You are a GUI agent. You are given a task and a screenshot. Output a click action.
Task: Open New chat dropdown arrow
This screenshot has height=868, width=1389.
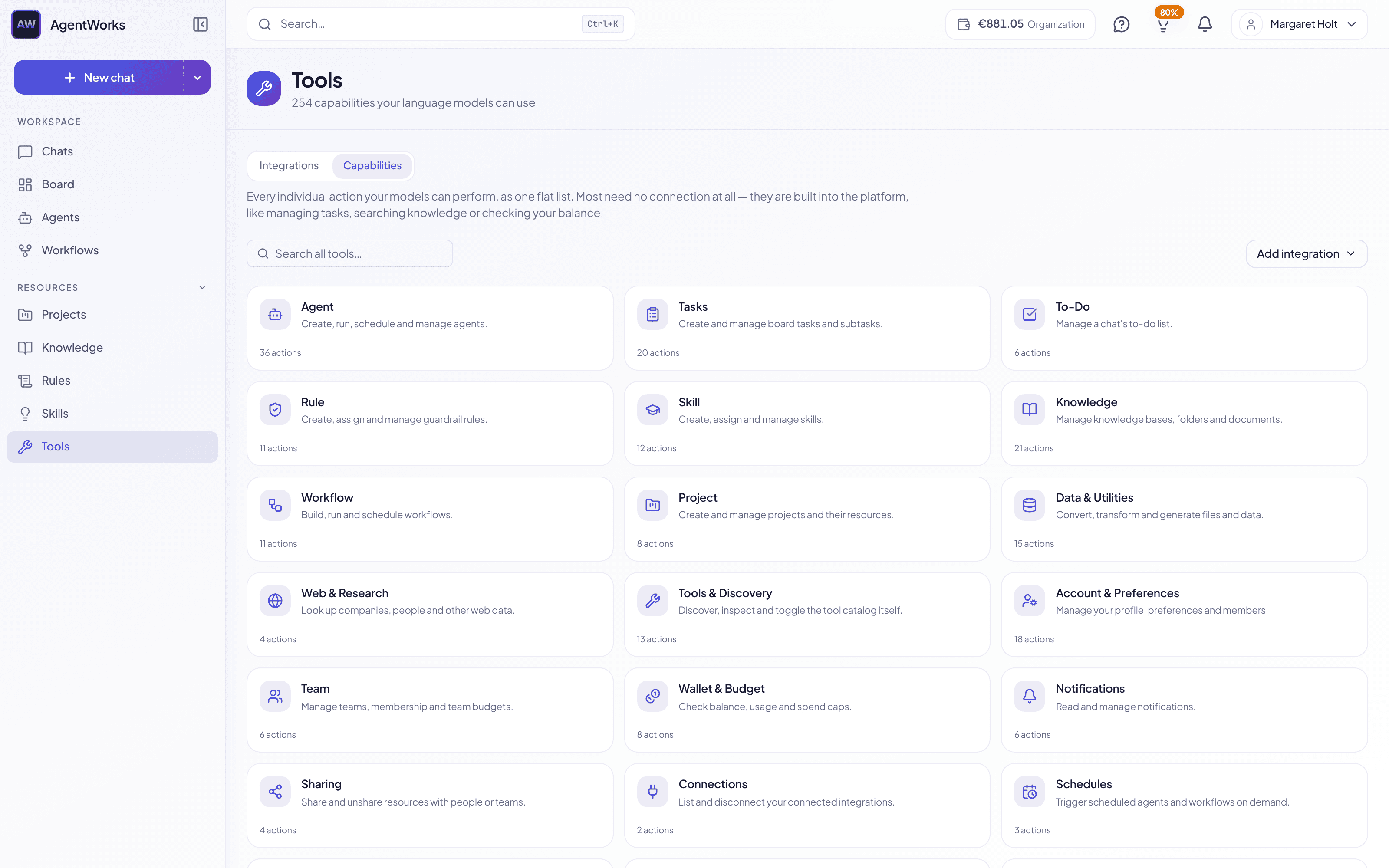[197, 78]
